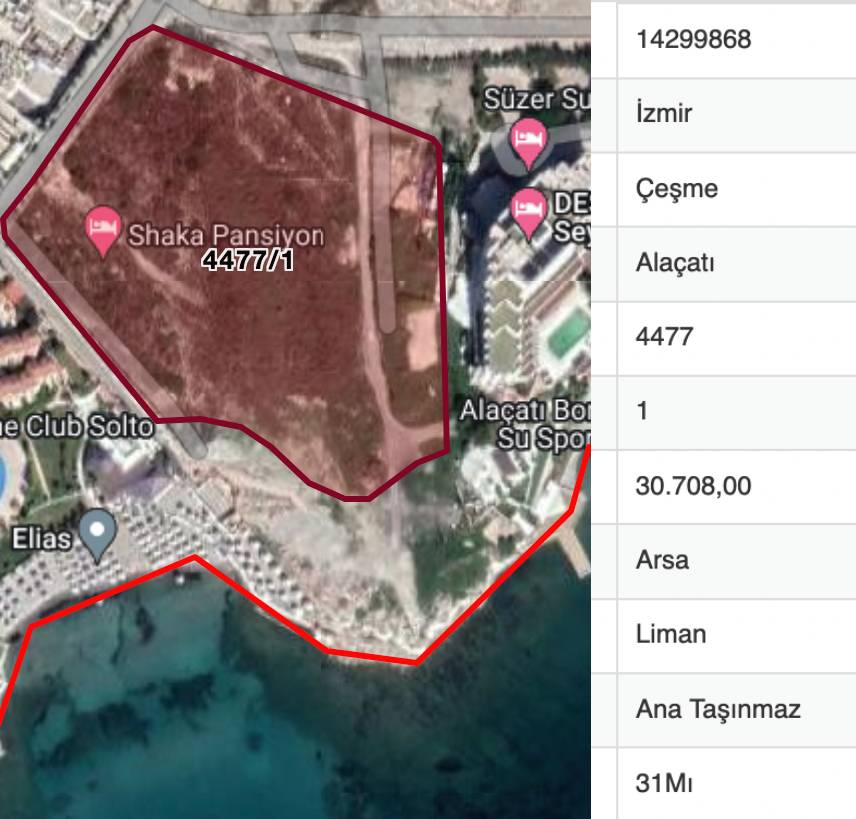Open the Alaçatı Su Spor place label
This screenshot has height=819, width=856.
tap(525, 424)
